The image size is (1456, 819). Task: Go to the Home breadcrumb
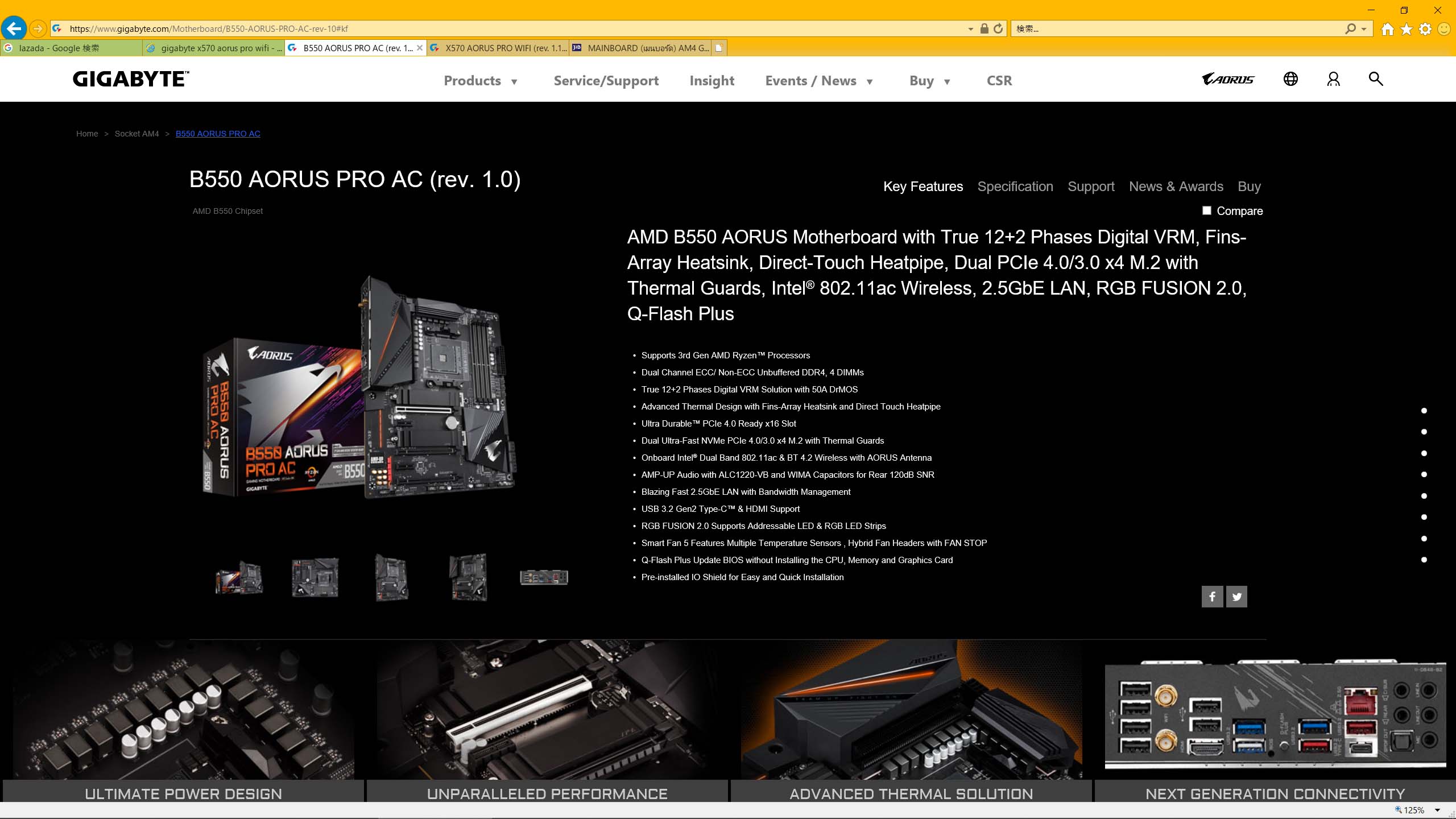(87, 134)
